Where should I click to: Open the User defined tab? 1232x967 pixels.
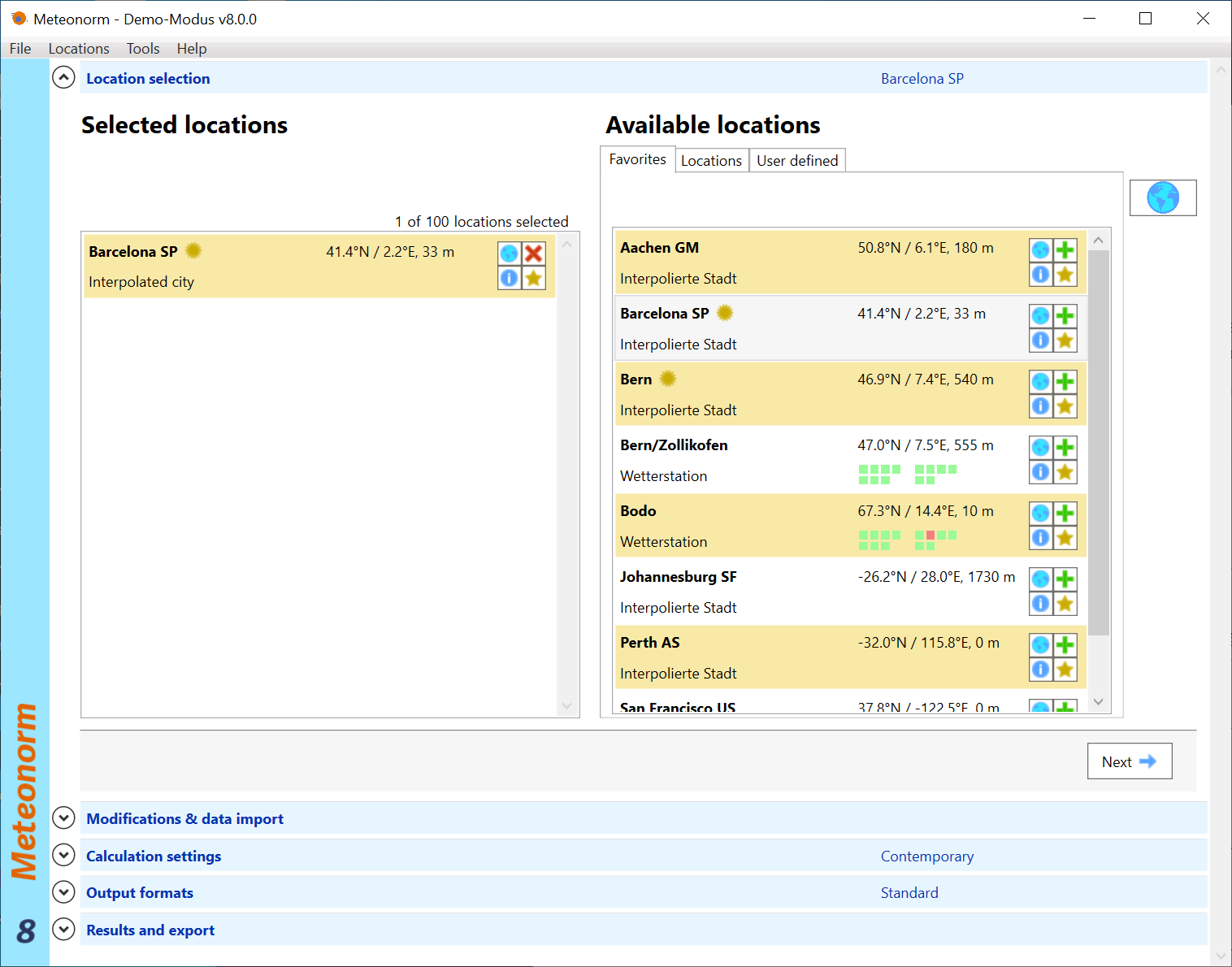pos(796,161)
